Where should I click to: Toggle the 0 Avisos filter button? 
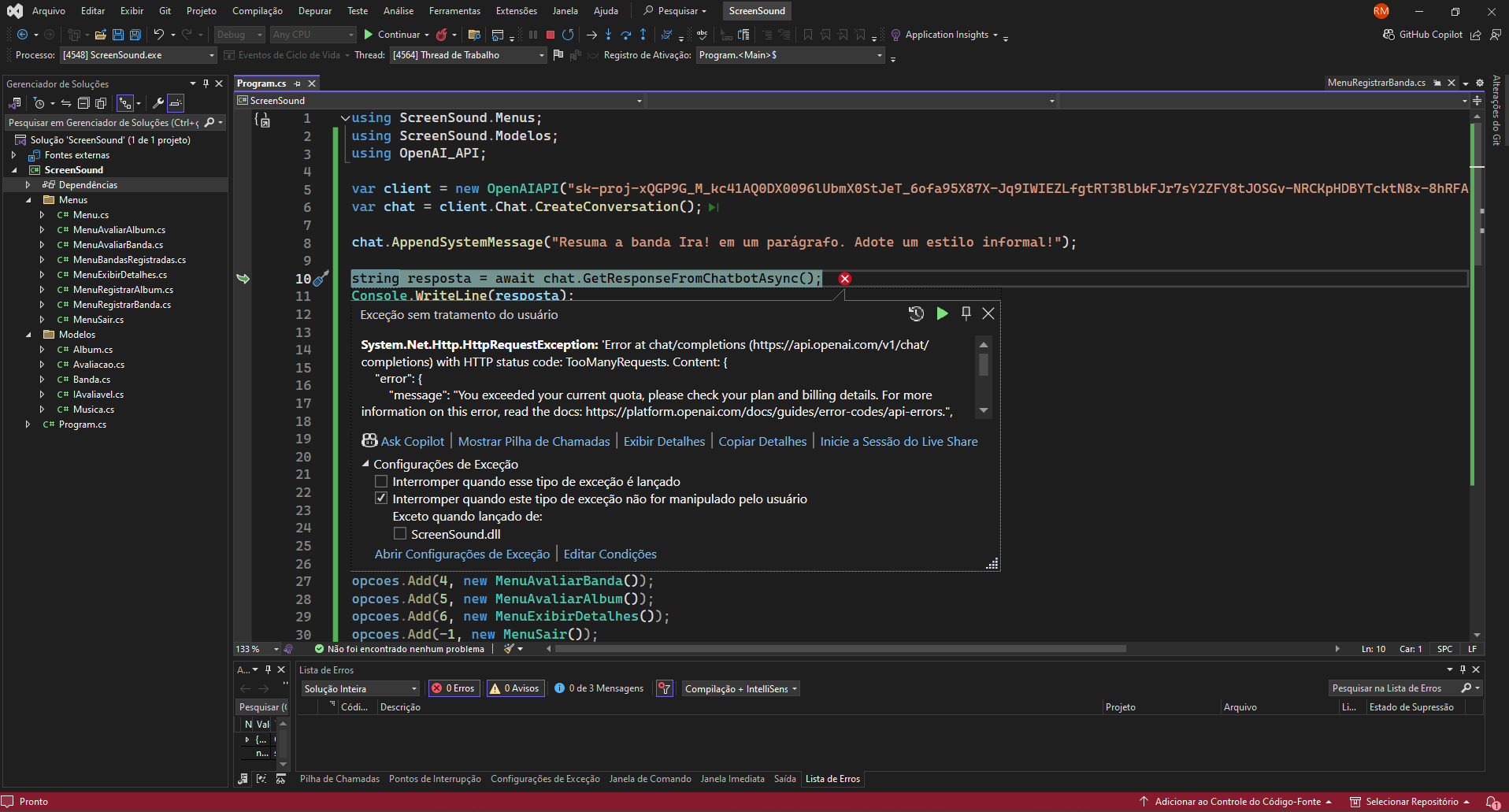tap(516, 688)
